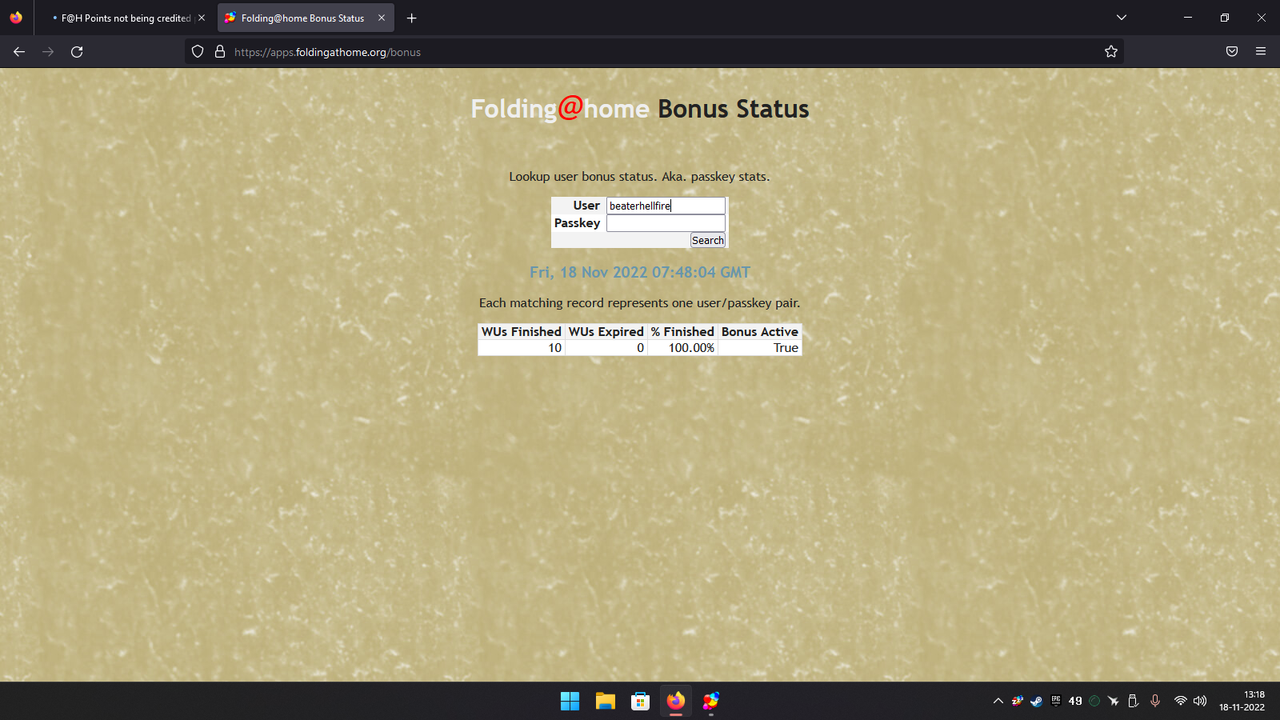Open volume speaker icon

pos(1199,701)
